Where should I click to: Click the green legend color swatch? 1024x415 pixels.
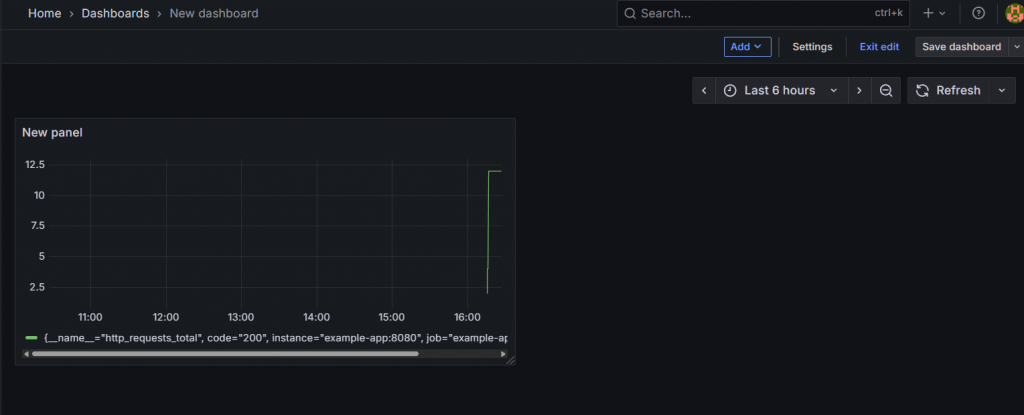(x=31, y=338)
